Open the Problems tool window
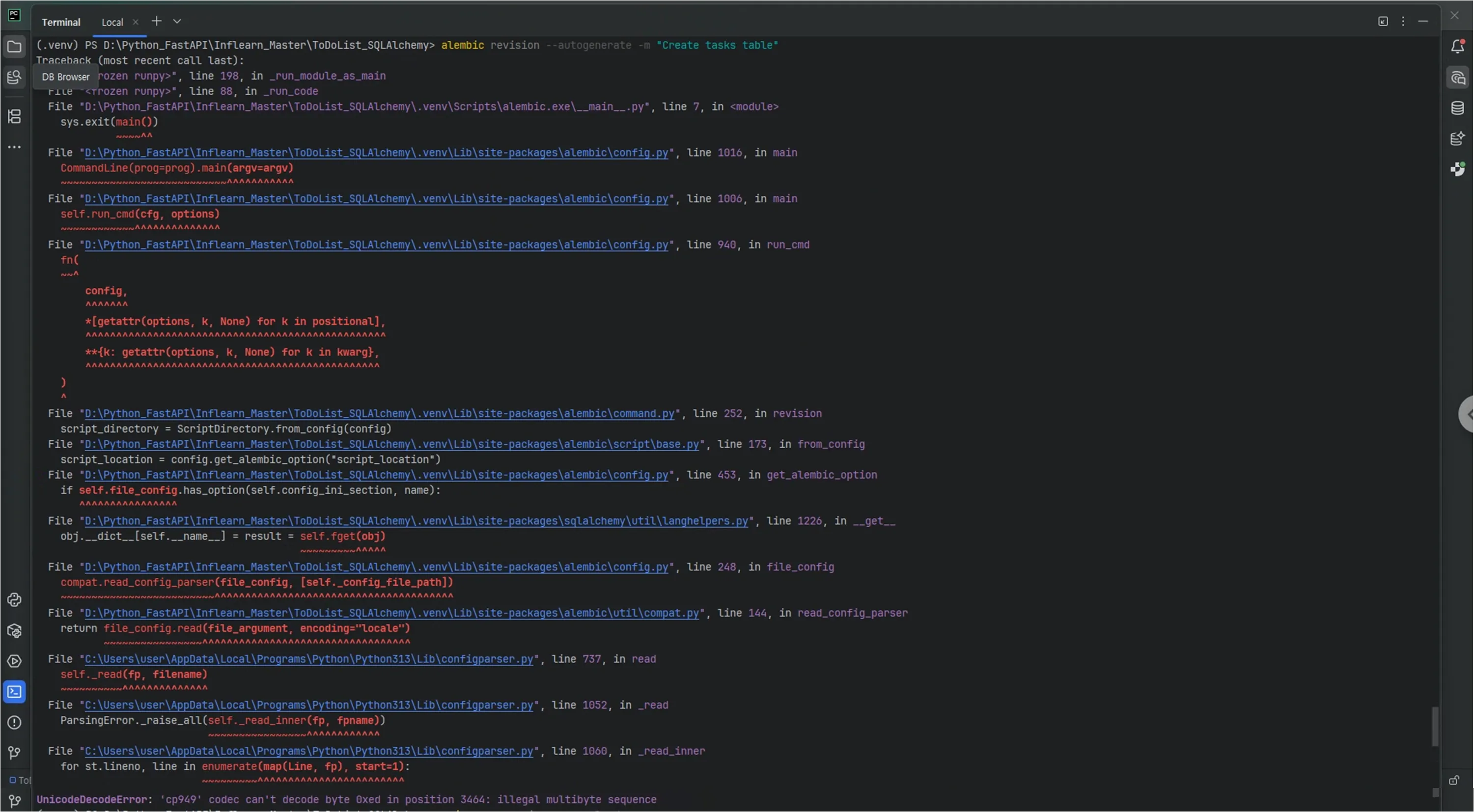The image size is (1474, 812). click(x=14, y=723)
